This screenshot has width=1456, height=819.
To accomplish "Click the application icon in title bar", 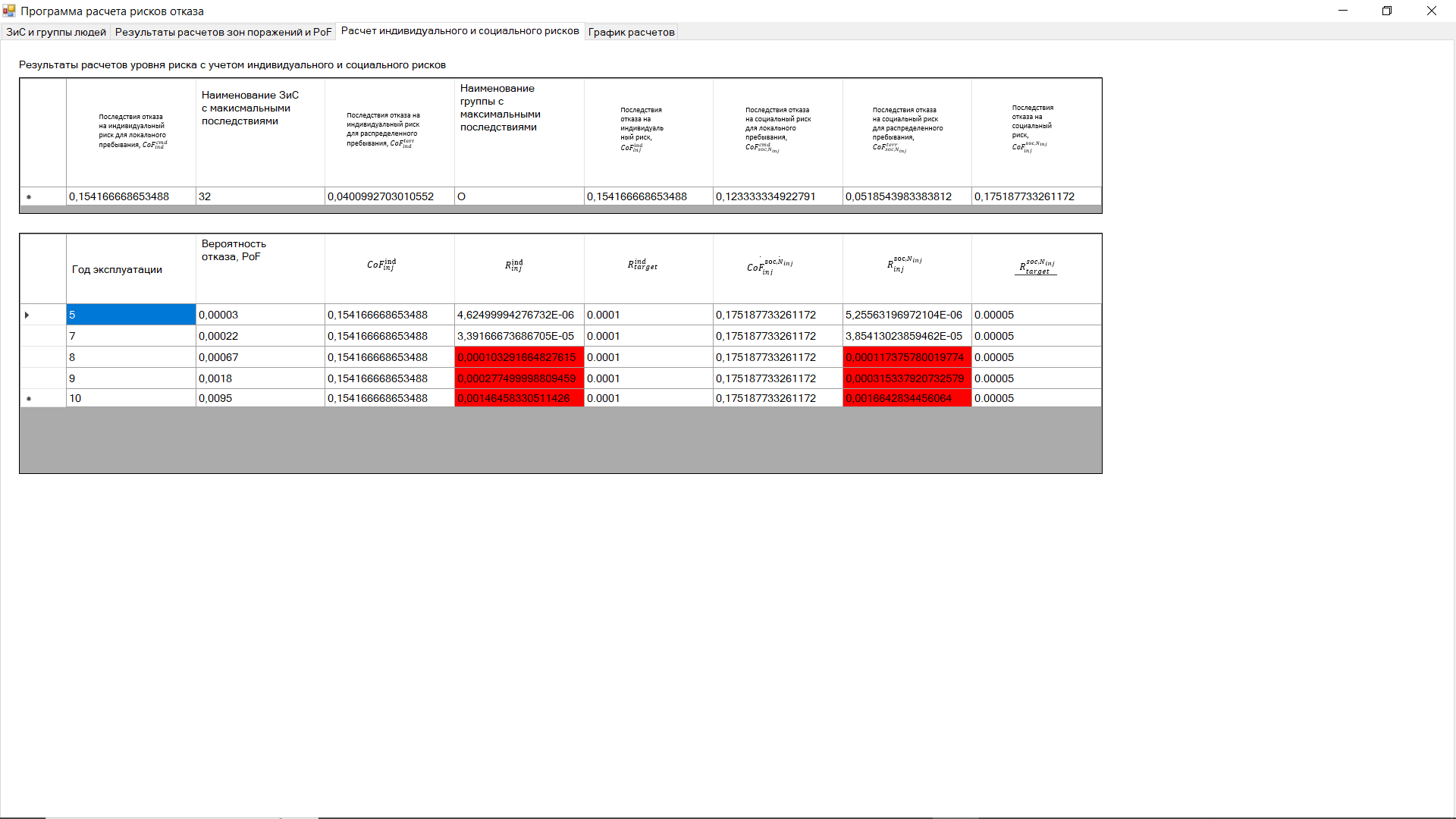I will pyautogui.click(x=9, y=11).
